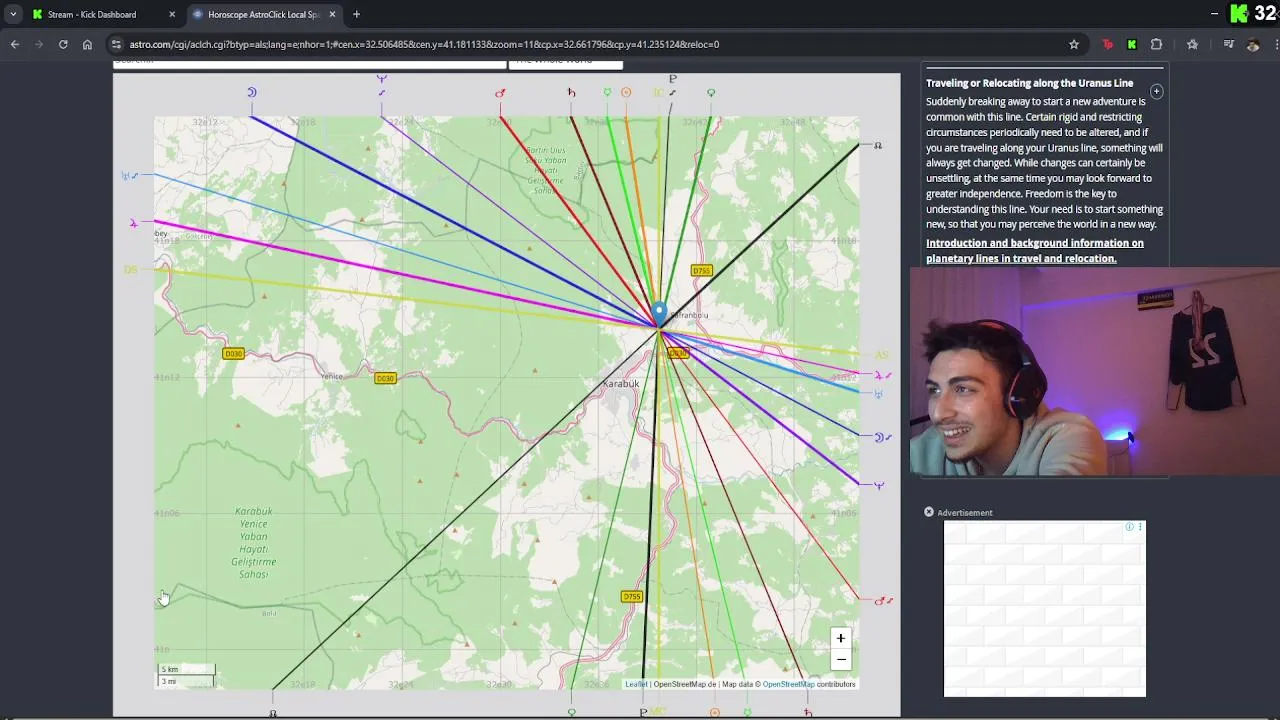
Task: Click the Neptune trident symbol above the map
Action: [381, 81]
